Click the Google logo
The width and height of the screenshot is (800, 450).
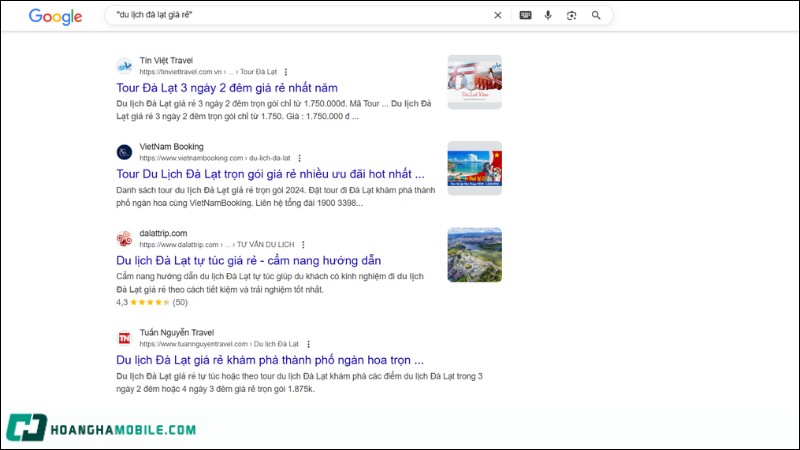tap(56, 16)
